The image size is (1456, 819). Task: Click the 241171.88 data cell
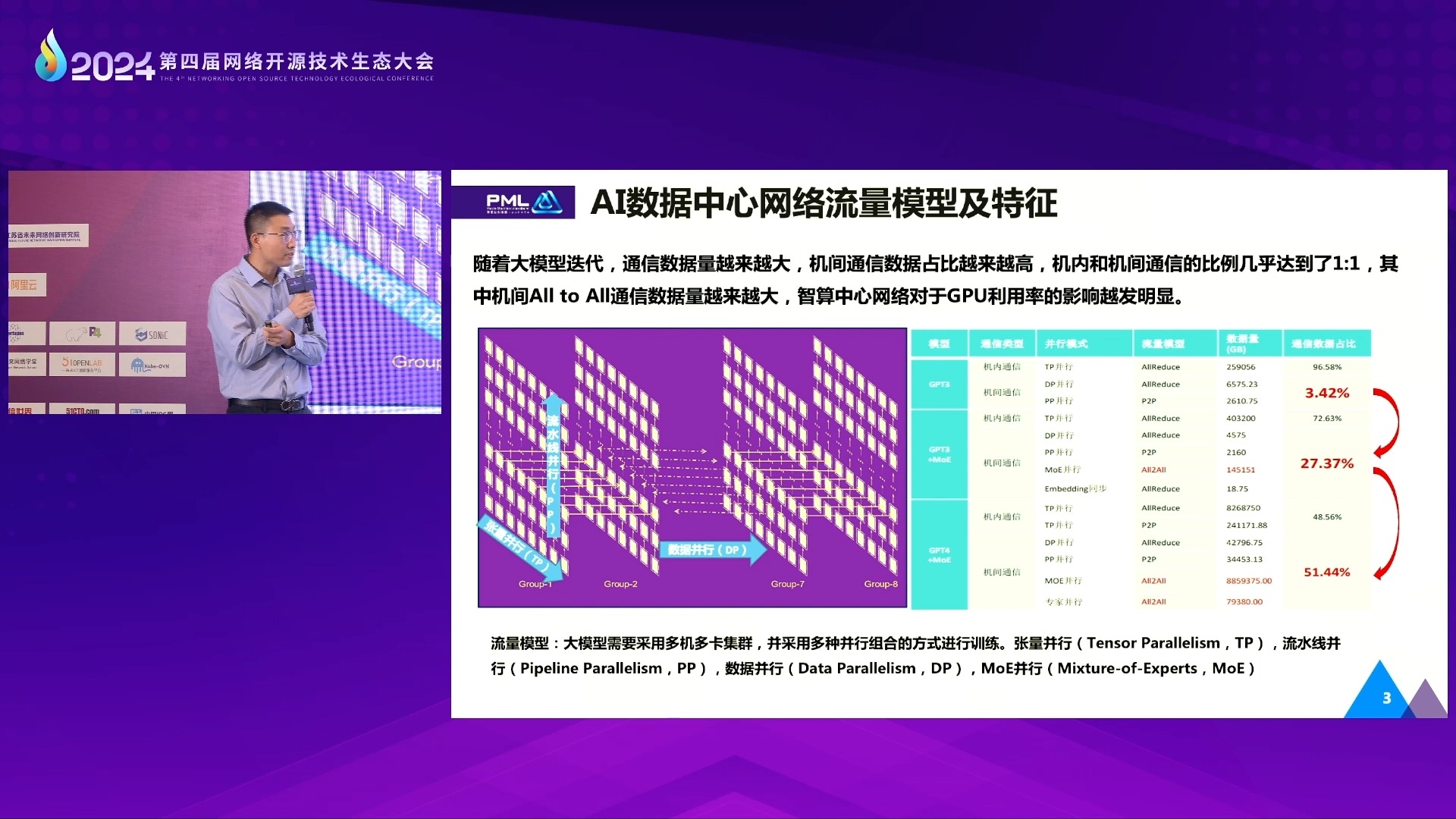1247,525
